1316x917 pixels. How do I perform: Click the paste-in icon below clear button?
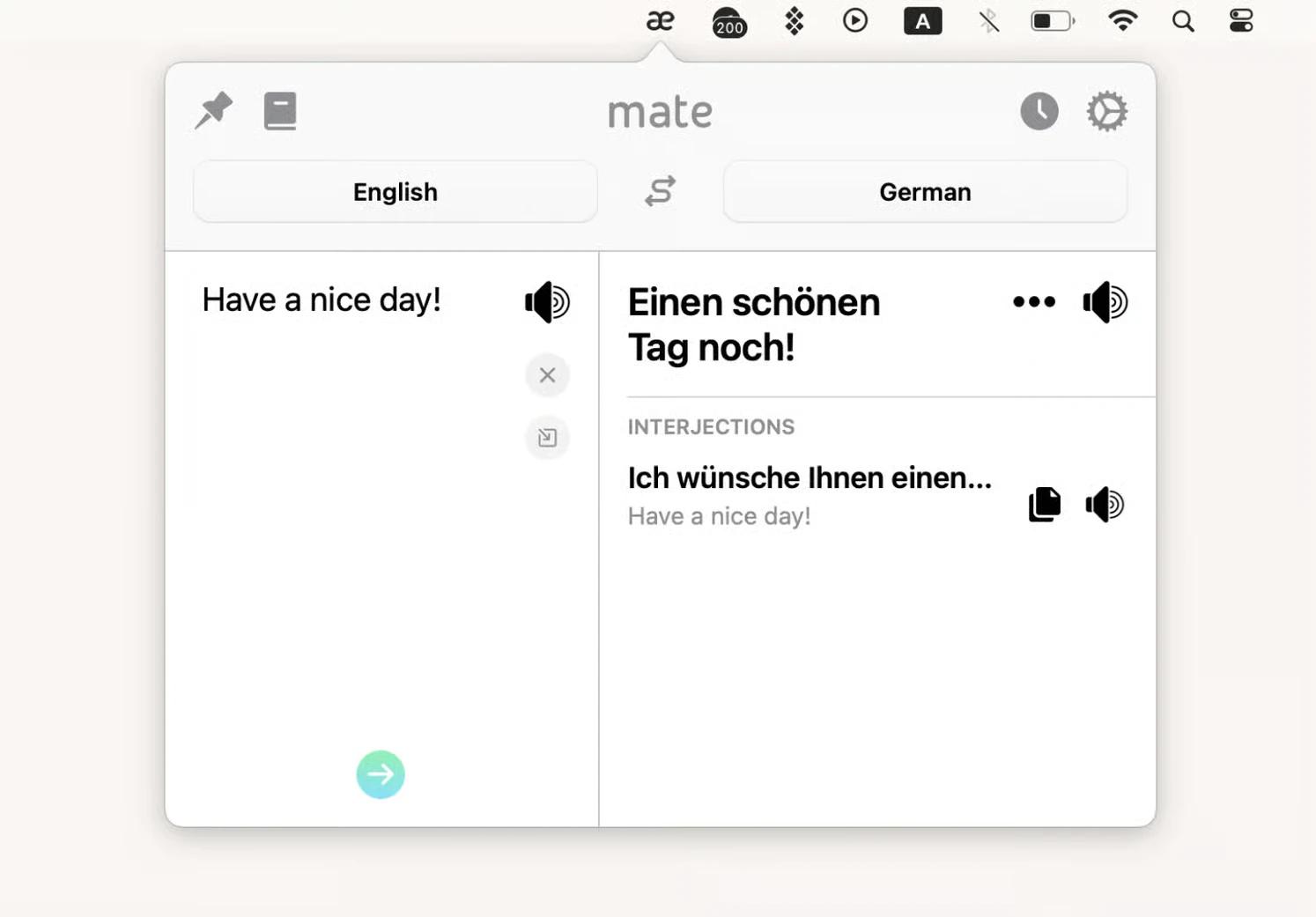point(547,438)
